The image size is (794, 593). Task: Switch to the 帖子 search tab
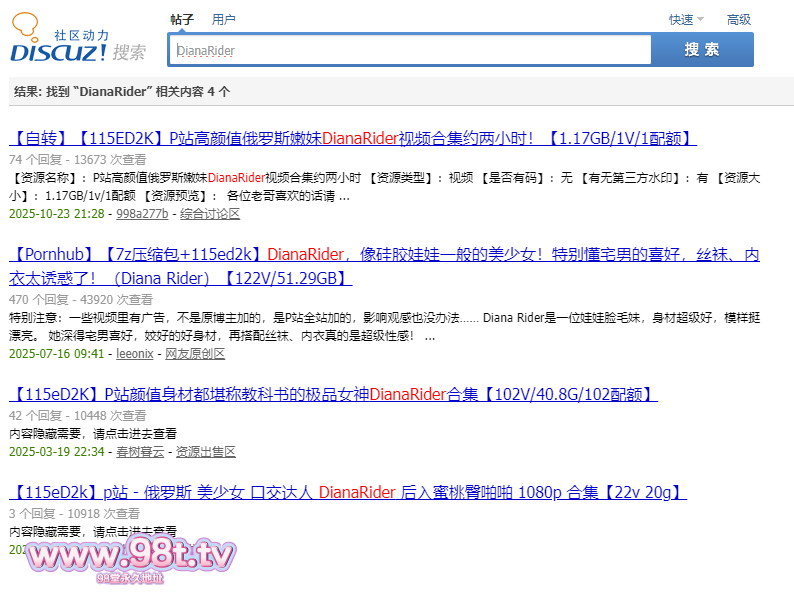(x=182, y=19)
